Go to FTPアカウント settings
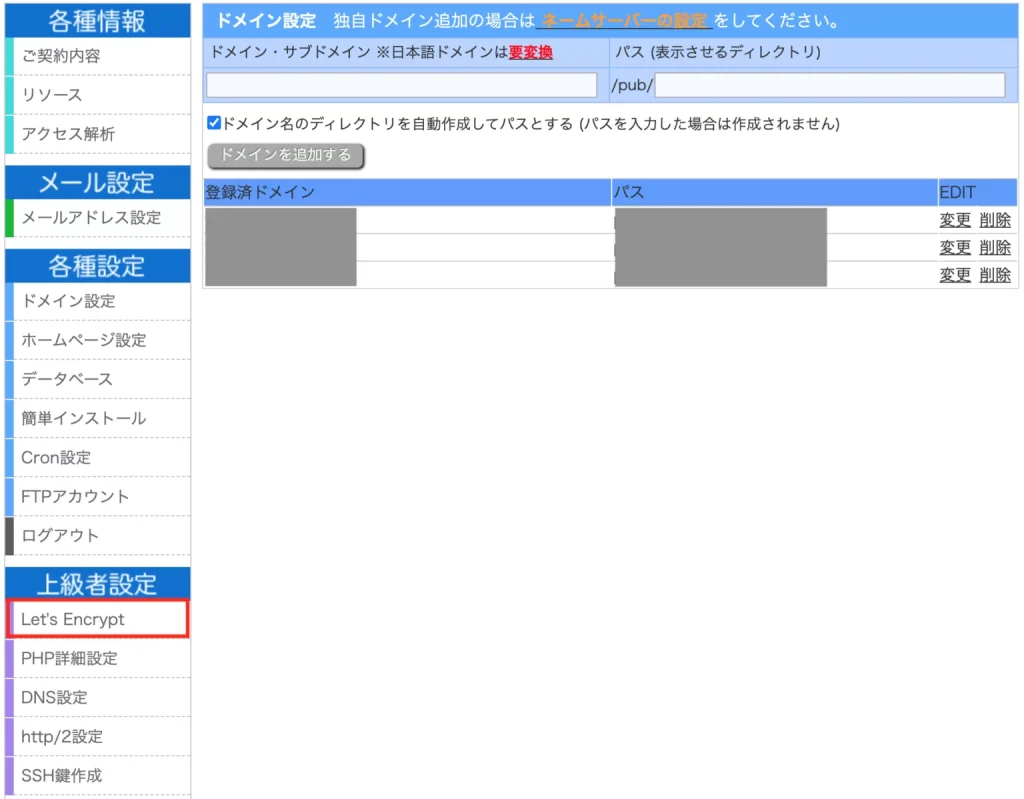 pos(75,496)
